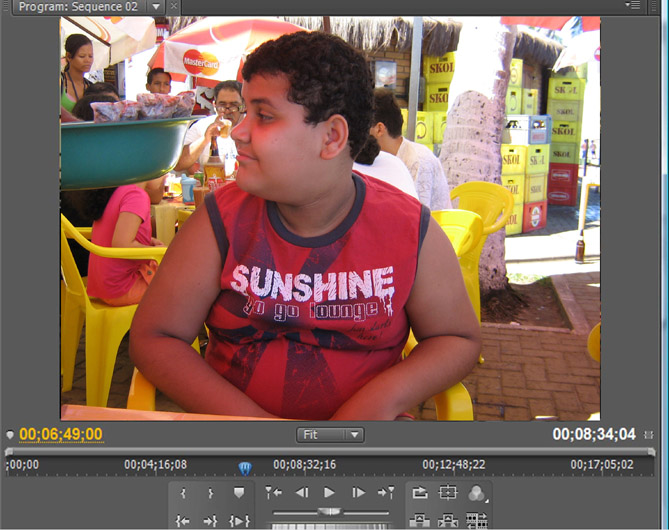Open the Output settings dropdown icon
This screenshot has width=669, height=530.
pos(477,493)
